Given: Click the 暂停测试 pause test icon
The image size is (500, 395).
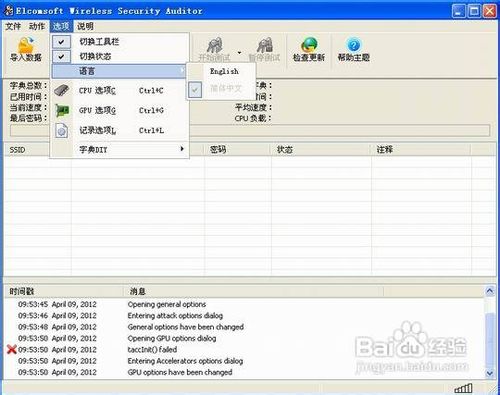Looking at the screenshot, I should pyautogui.click(x=265, y=45).
